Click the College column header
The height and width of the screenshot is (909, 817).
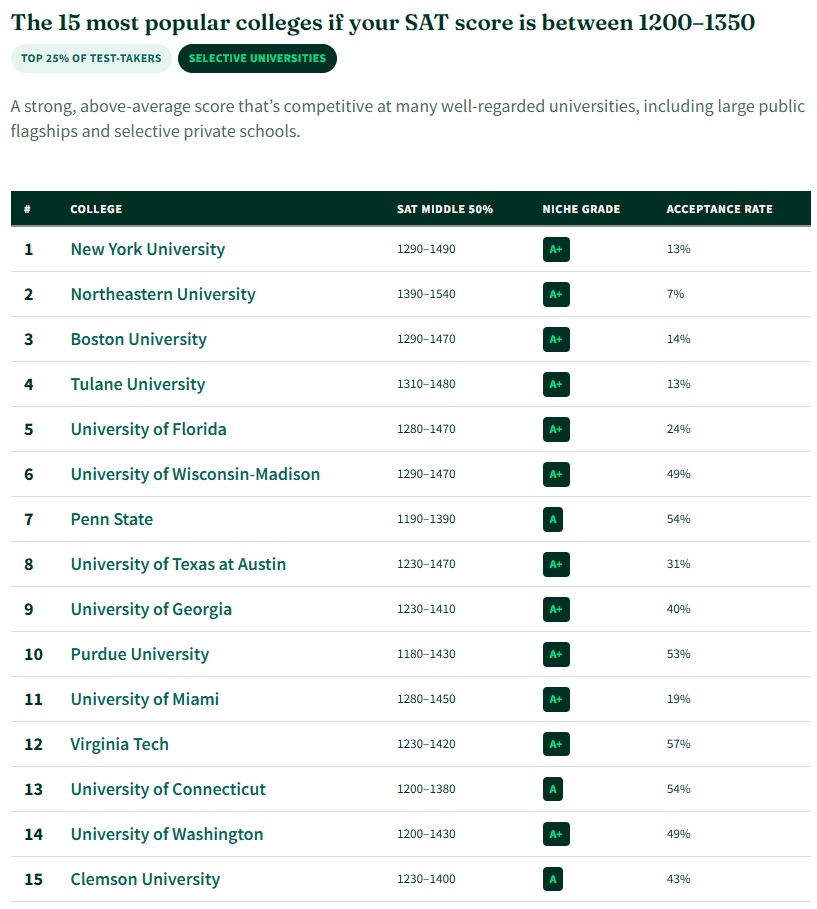tap(96, 209)
